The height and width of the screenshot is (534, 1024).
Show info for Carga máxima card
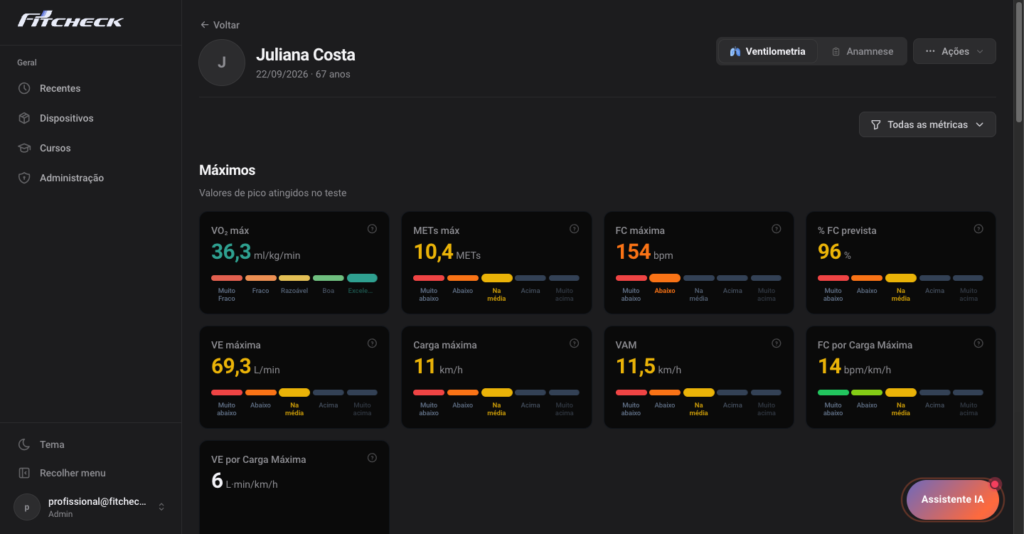(x=574, y=343)
